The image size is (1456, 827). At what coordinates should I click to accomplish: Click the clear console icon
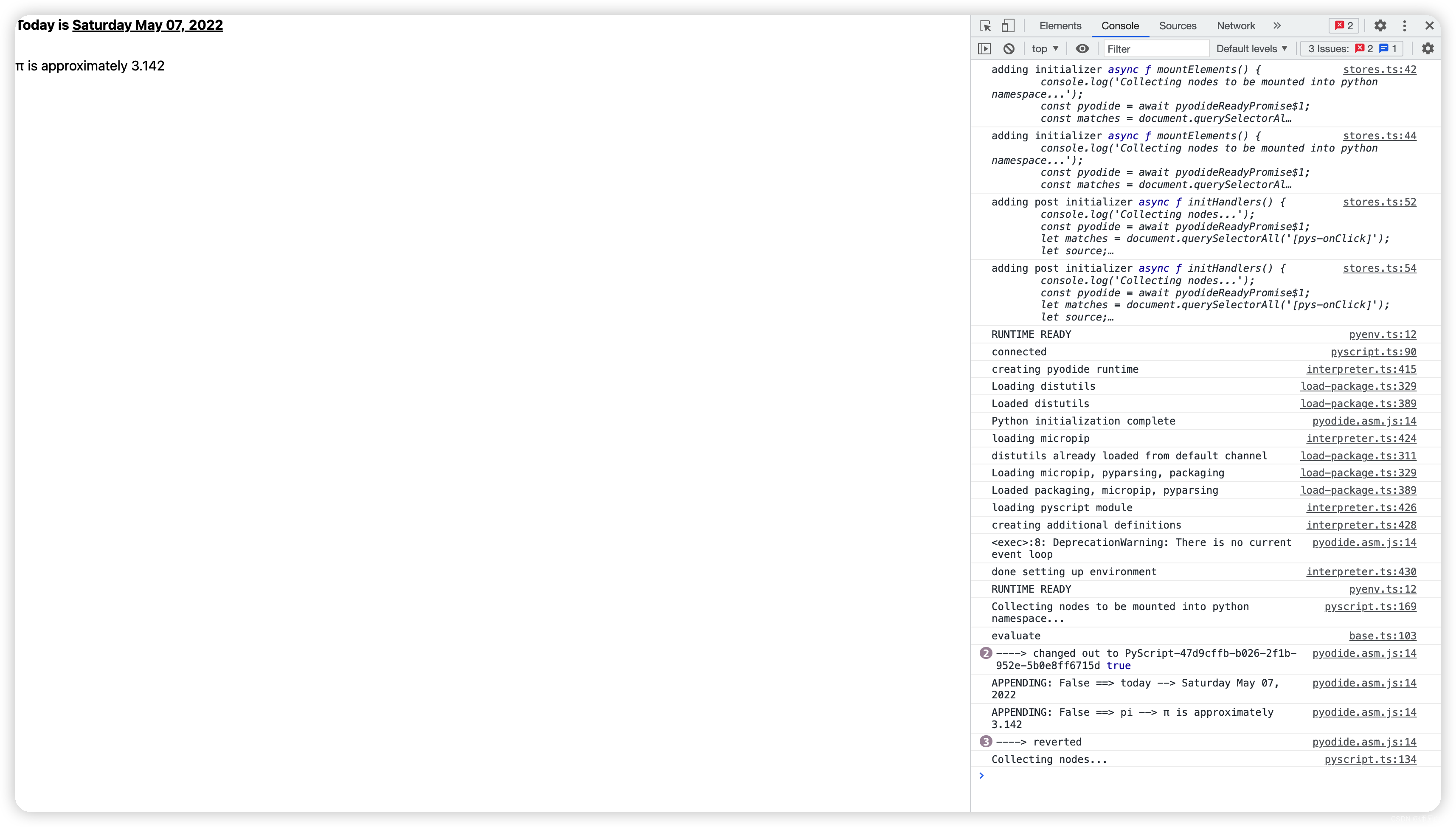[x=1008, y=48]
